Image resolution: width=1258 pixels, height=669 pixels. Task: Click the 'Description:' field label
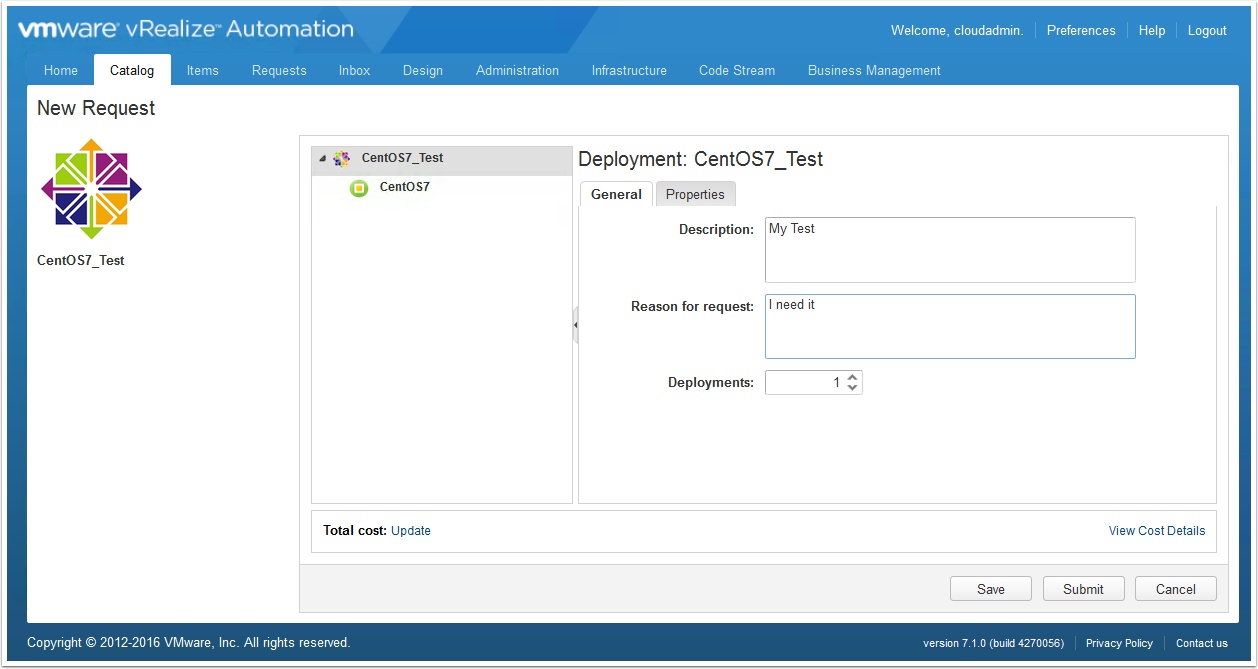click(x=716, y=229)
